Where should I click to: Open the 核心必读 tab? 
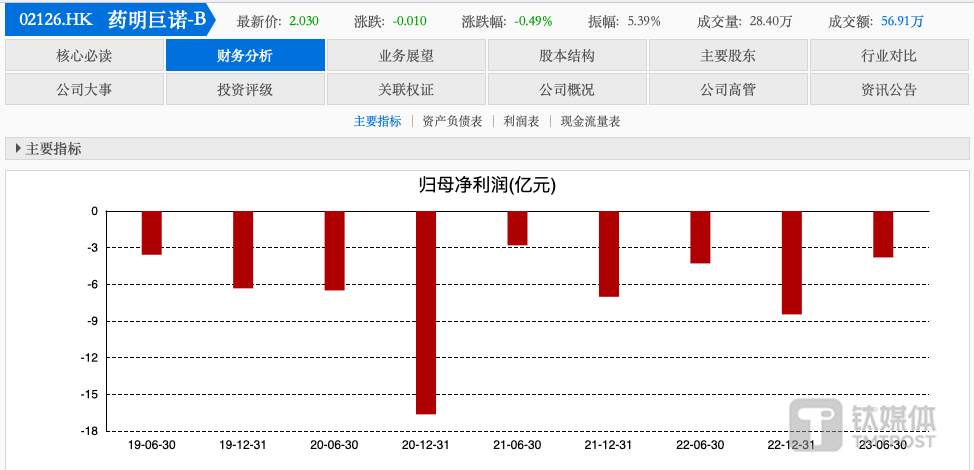tap(84, 55)
